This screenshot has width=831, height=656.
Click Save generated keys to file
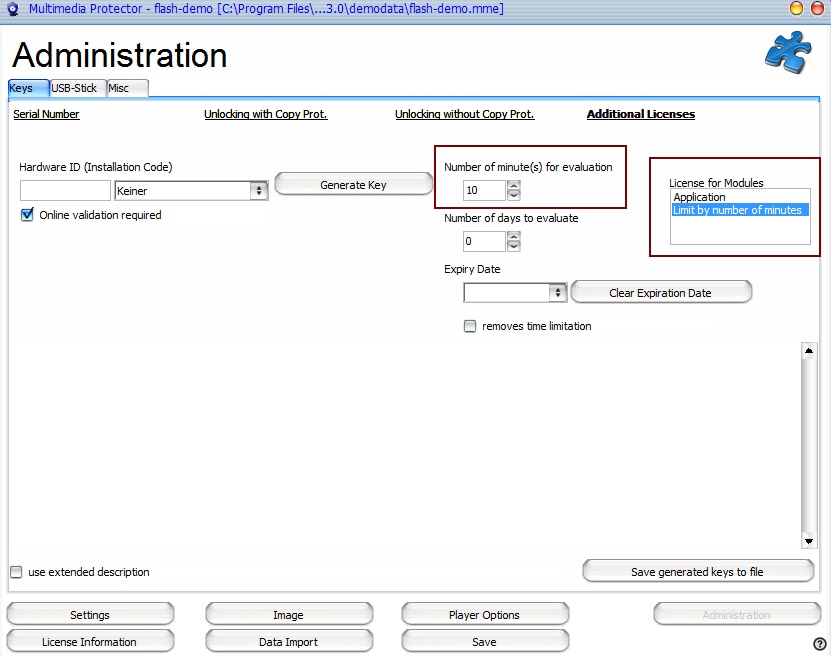697,572
